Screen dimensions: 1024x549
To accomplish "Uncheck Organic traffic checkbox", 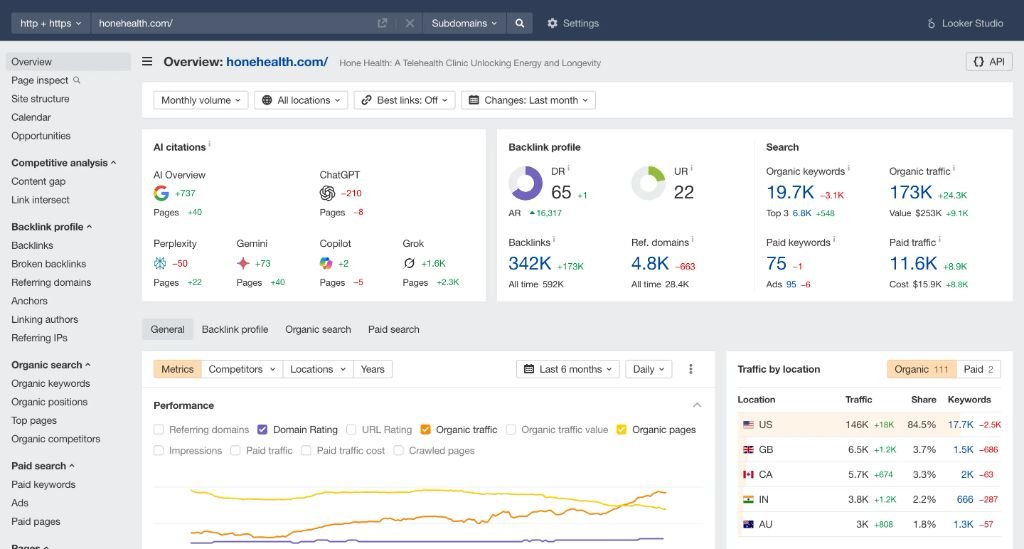I will coord(426,430).
